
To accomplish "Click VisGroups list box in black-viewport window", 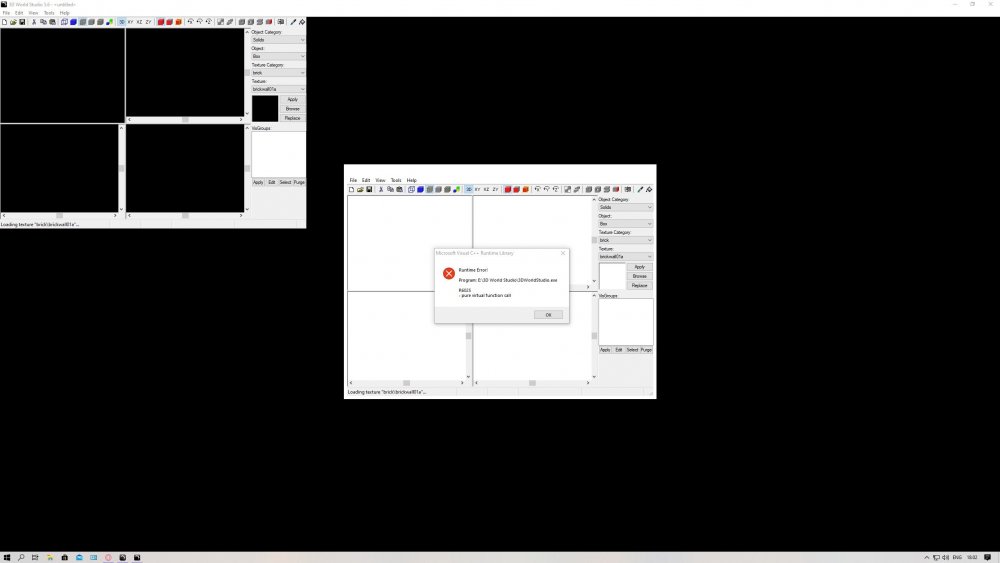I will click(x=279, y=154).
